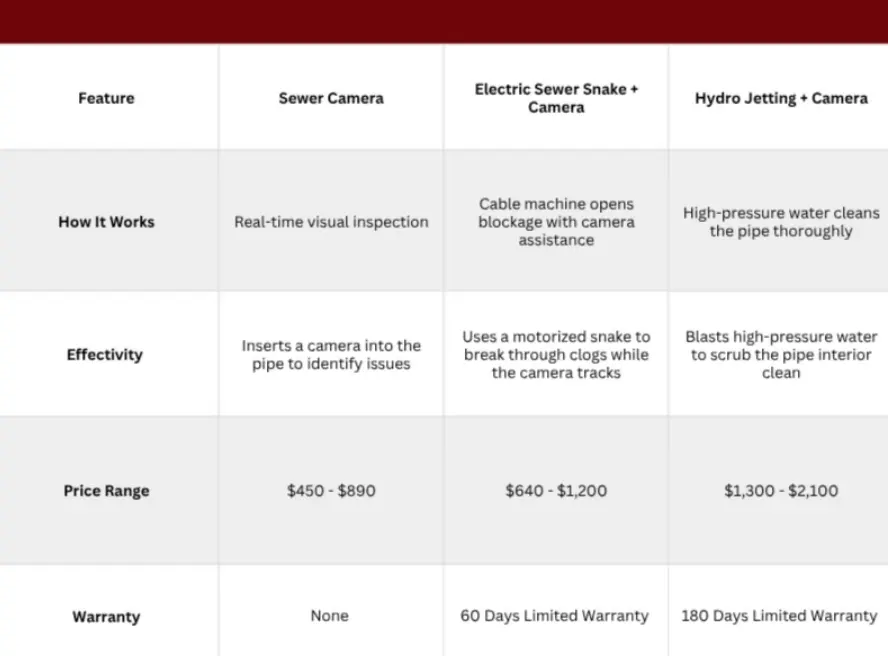This screenshot has height=656, width=888.
Task: Select the $1,300 - $2,100 price cell
Action: (781, 491)
